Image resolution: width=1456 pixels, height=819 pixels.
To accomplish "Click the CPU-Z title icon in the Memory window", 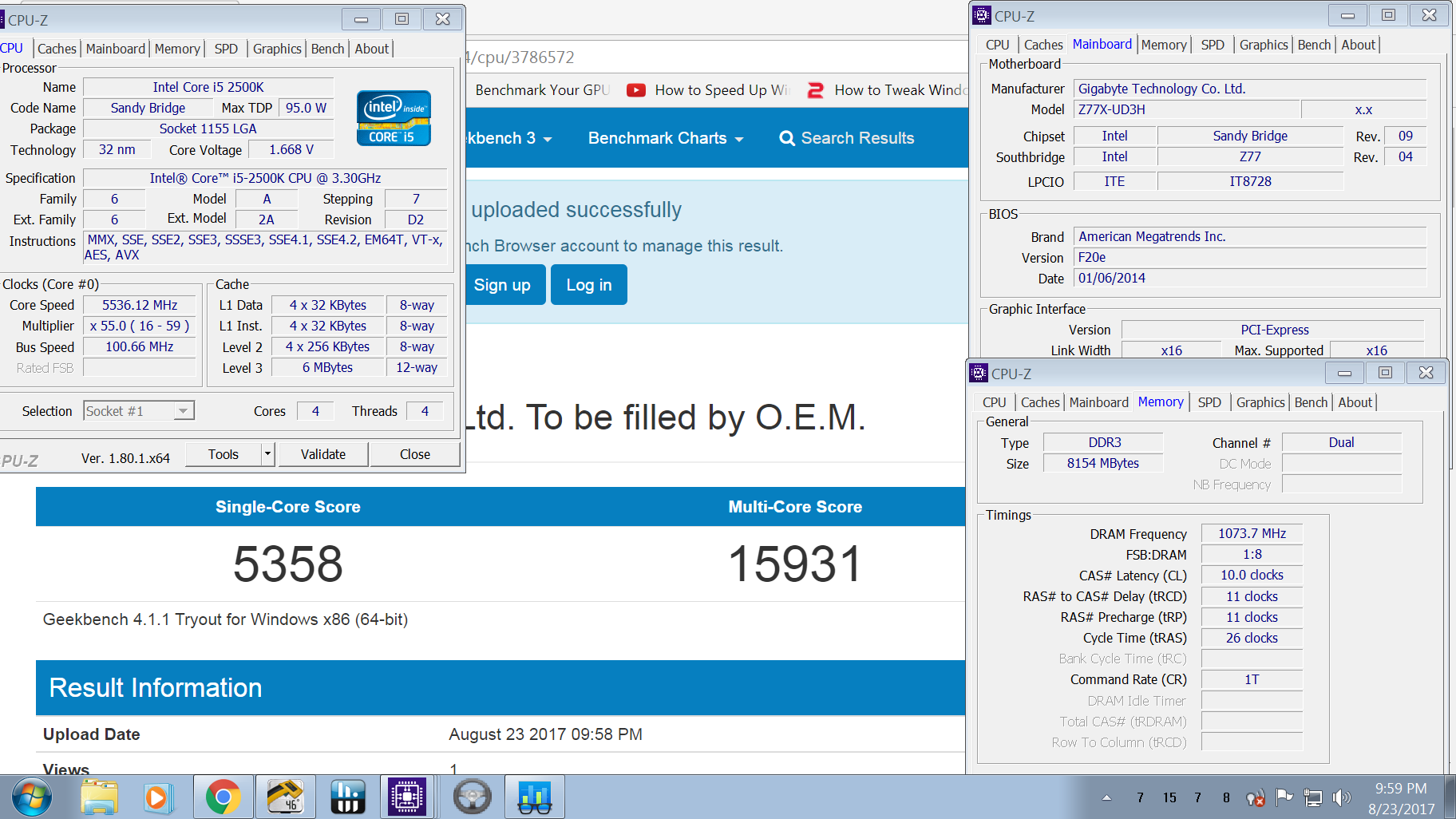I will 979,373.
